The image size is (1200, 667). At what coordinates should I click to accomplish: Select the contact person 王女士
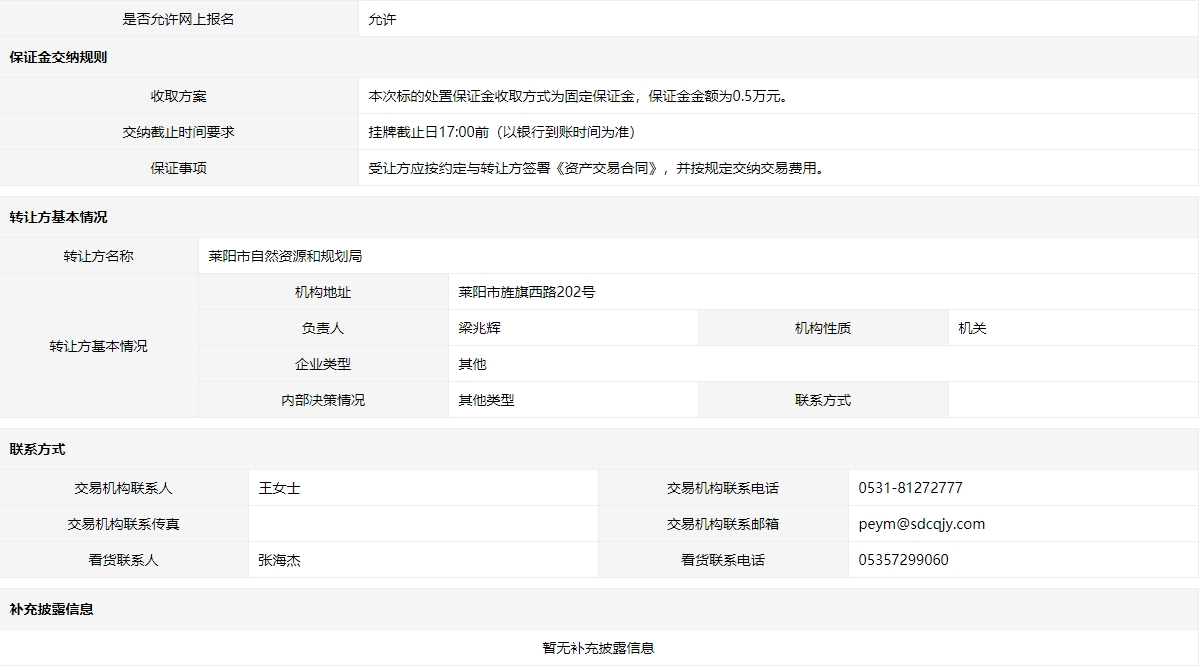click(x=279, y=488)
